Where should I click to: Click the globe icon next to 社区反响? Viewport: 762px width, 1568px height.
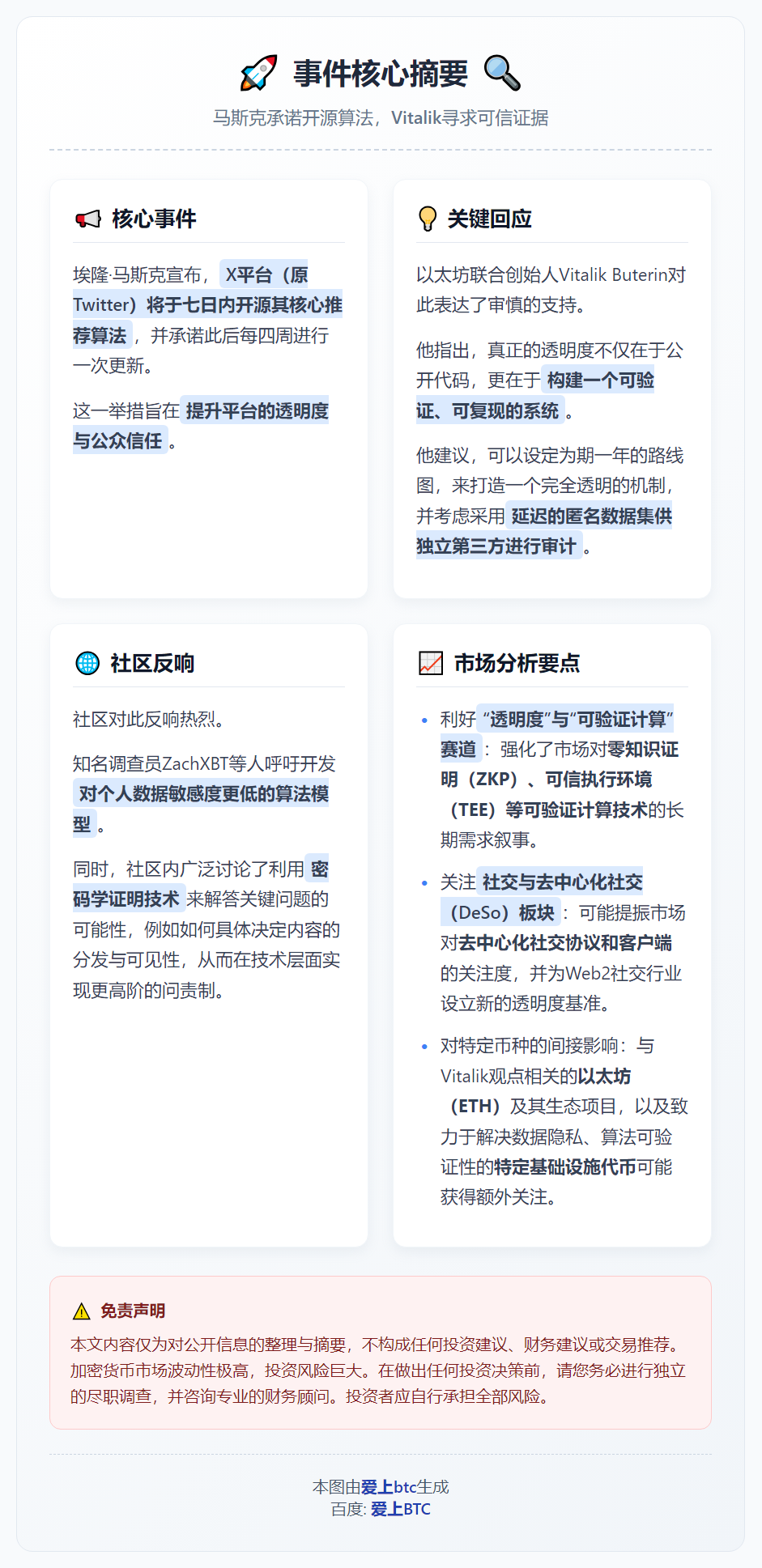(87, 663)
